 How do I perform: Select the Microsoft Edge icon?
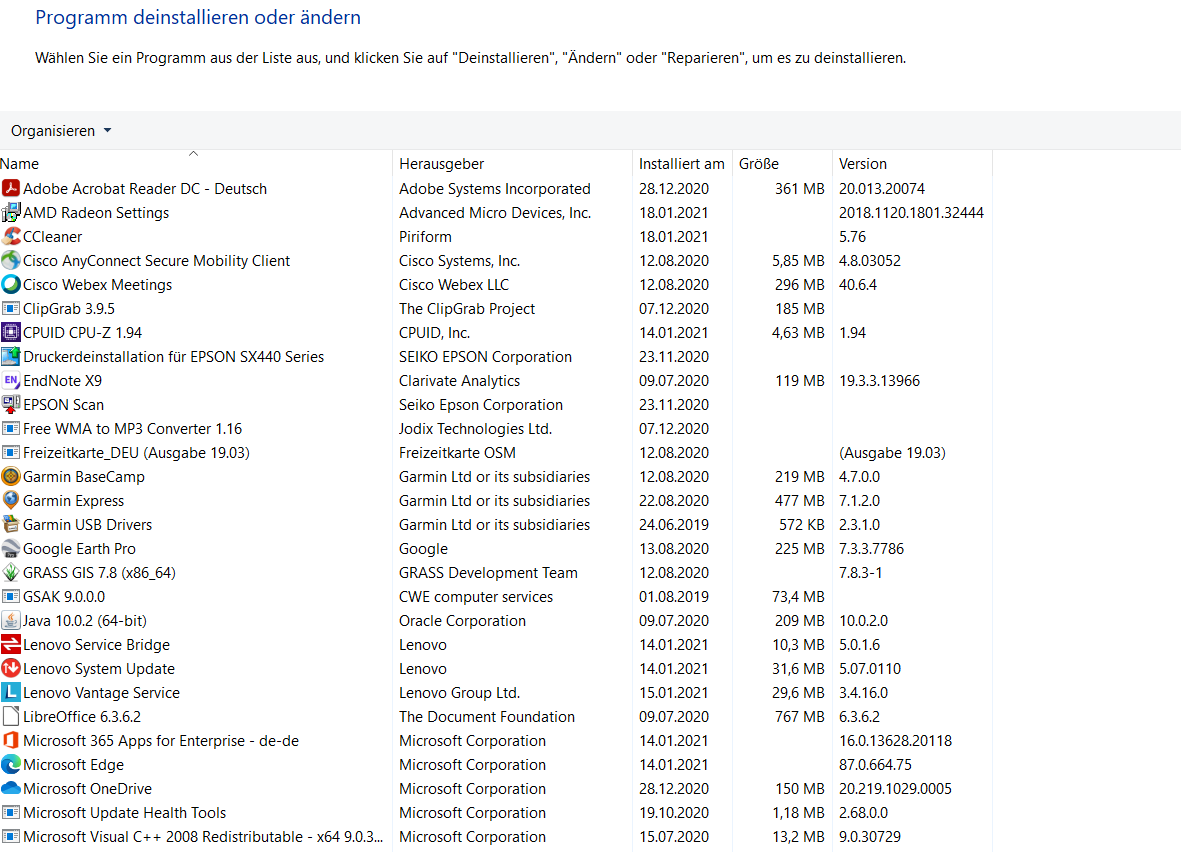point(11,765)
